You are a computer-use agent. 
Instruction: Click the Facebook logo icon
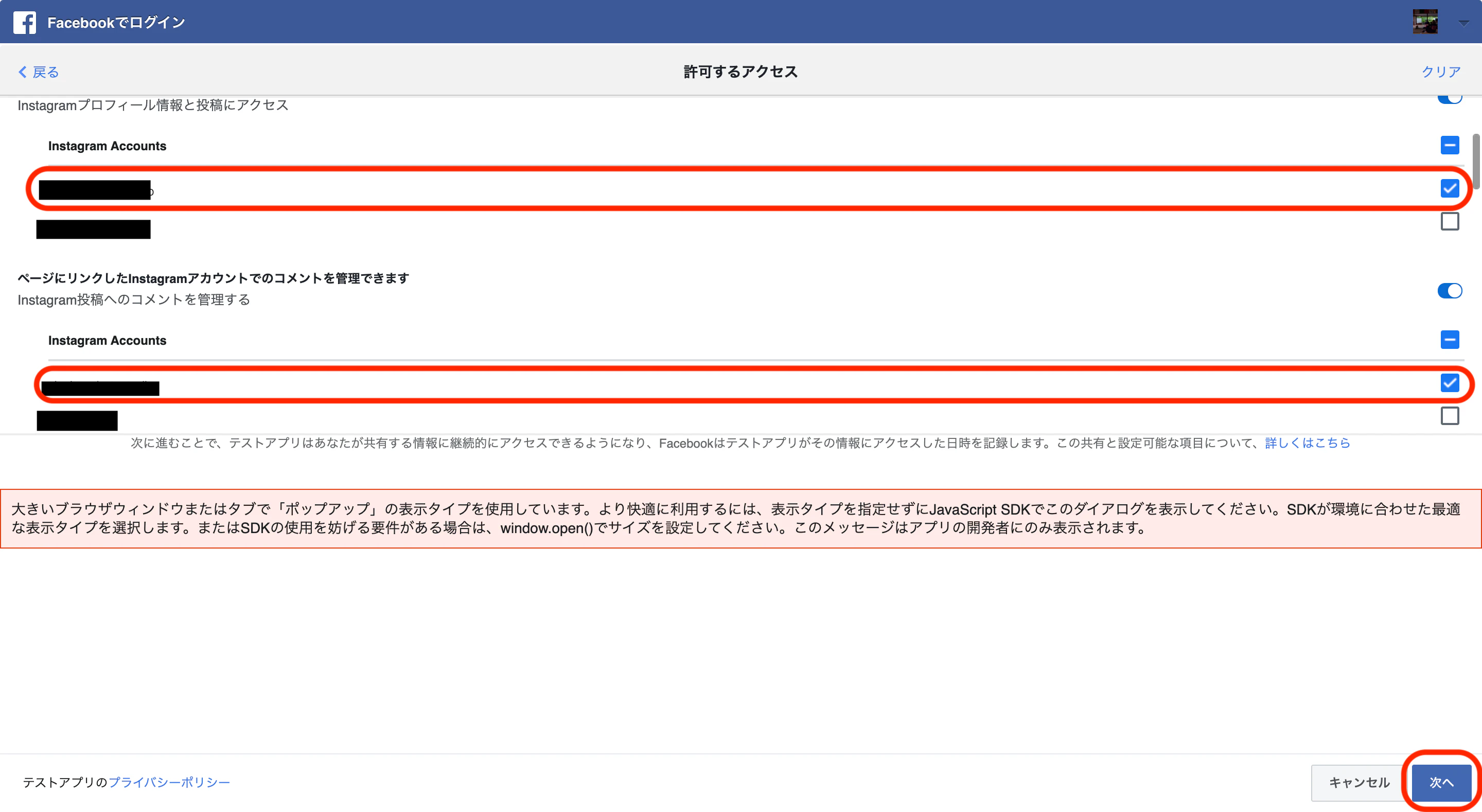[x=24, y=23]
